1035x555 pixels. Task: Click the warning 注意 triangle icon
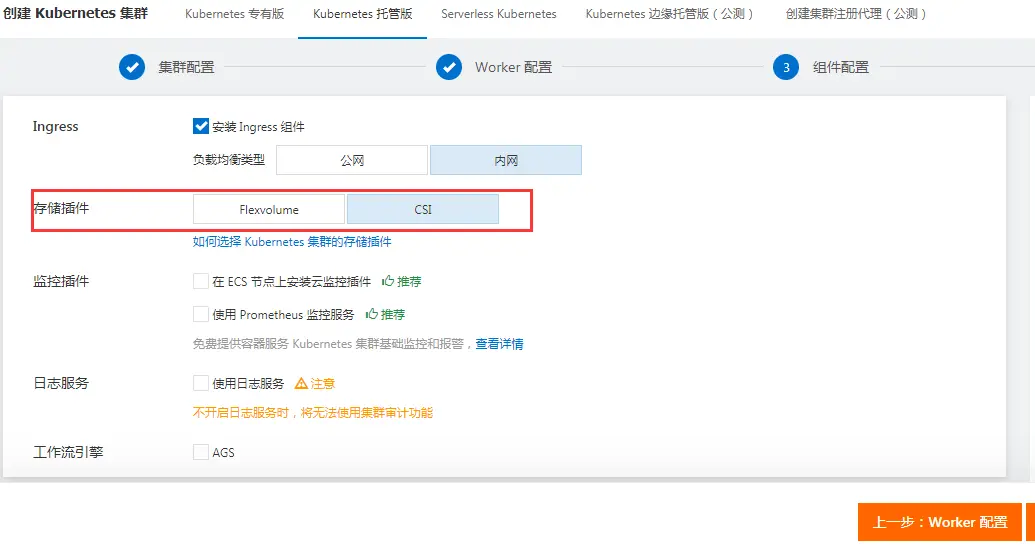click(x=301, y=383)
